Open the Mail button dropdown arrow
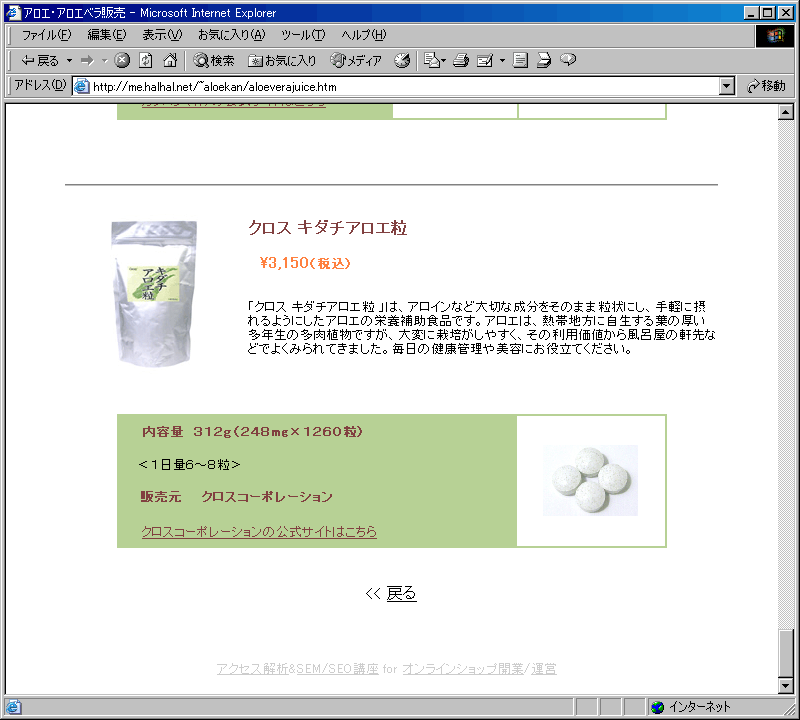 click(x=443, y=61)
